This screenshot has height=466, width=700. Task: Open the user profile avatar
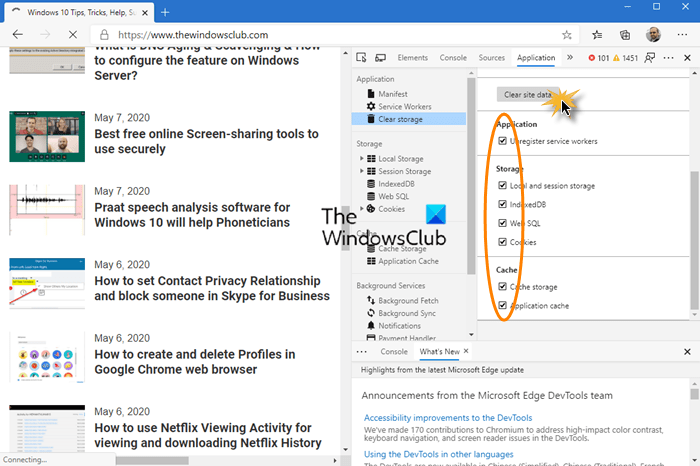click(653, 35)
